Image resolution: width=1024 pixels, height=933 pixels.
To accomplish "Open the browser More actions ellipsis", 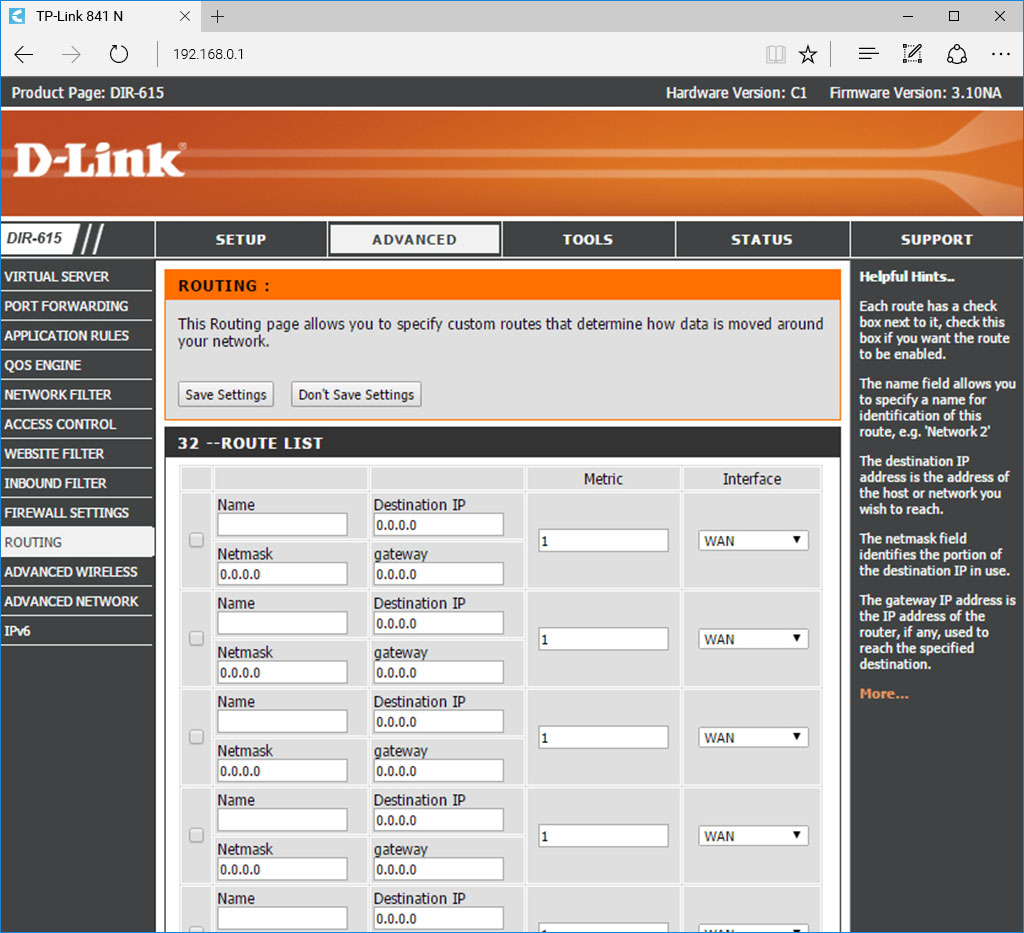I will [x=1000, y=54].
